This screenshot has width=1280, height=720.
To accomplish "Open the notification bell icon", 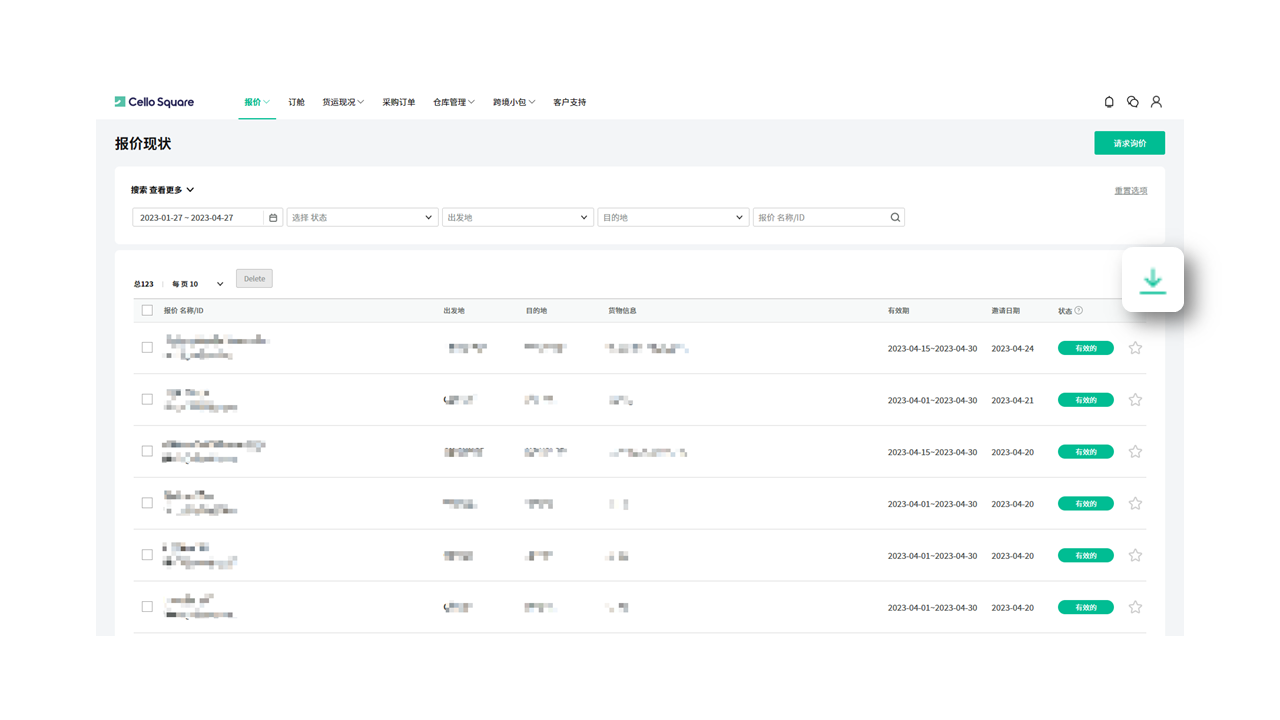I will 1109,102.
